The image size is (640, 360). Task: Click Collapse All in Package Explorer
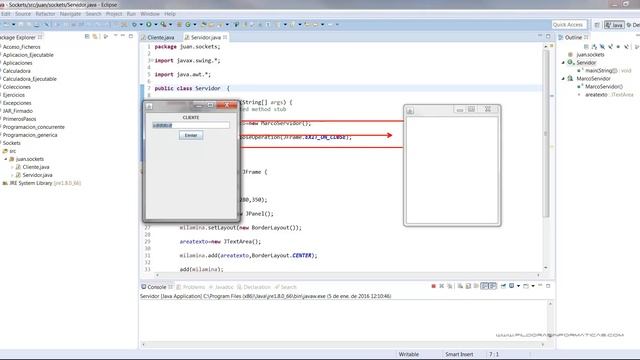click(87, 36)
